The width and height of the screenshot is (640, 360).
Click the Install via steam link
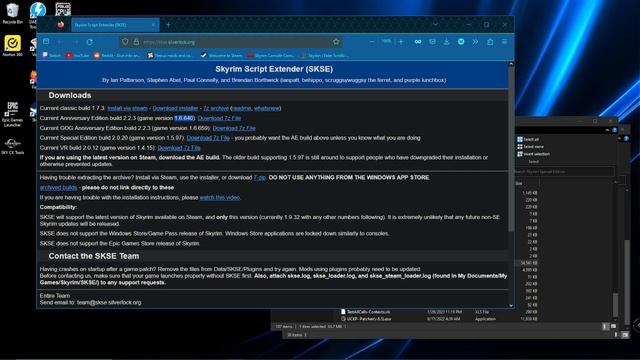pyautogui.click(x=127, y=108)
